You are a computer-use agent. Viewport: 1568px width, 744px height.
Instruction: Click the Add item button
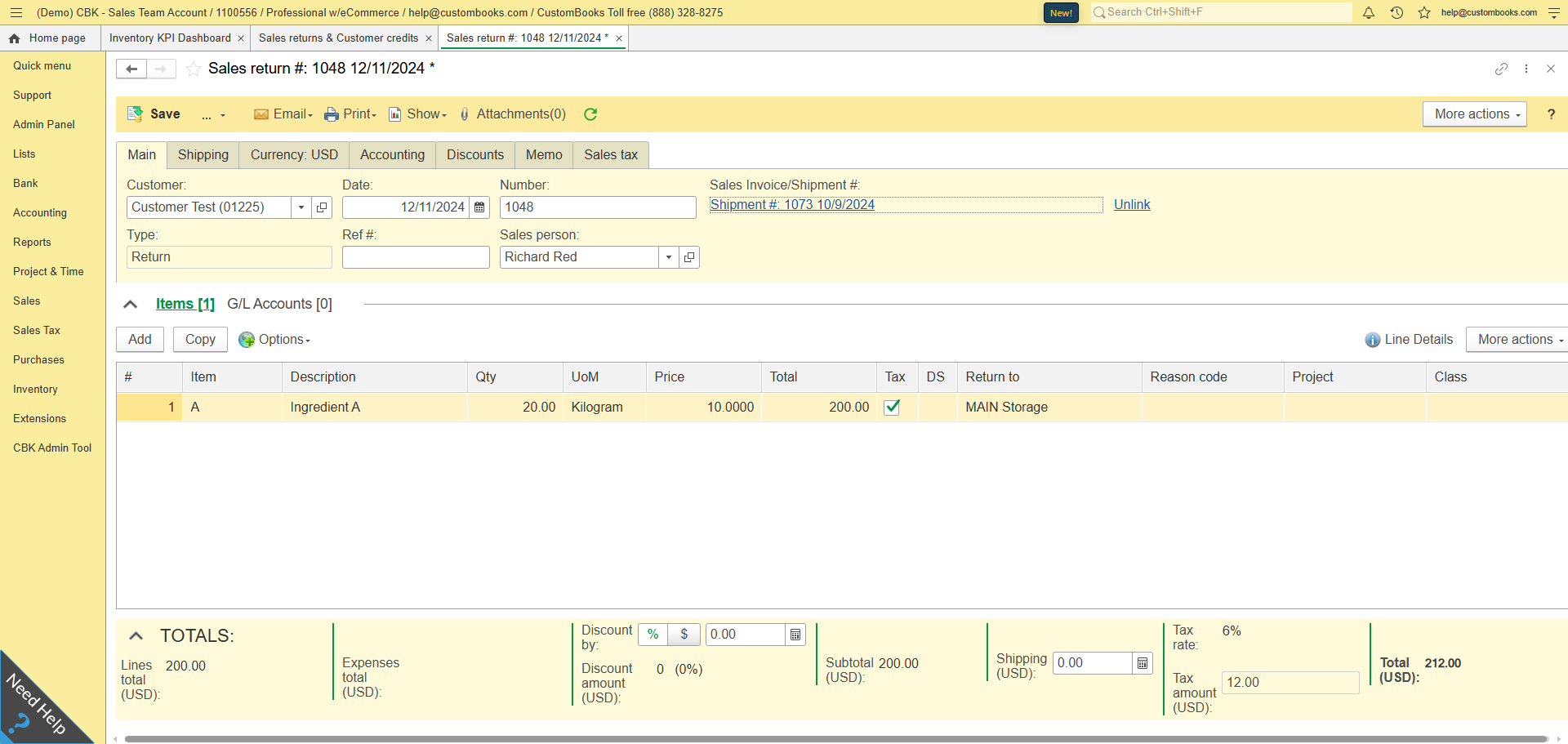pyautogui.click(x=140, y=340)
